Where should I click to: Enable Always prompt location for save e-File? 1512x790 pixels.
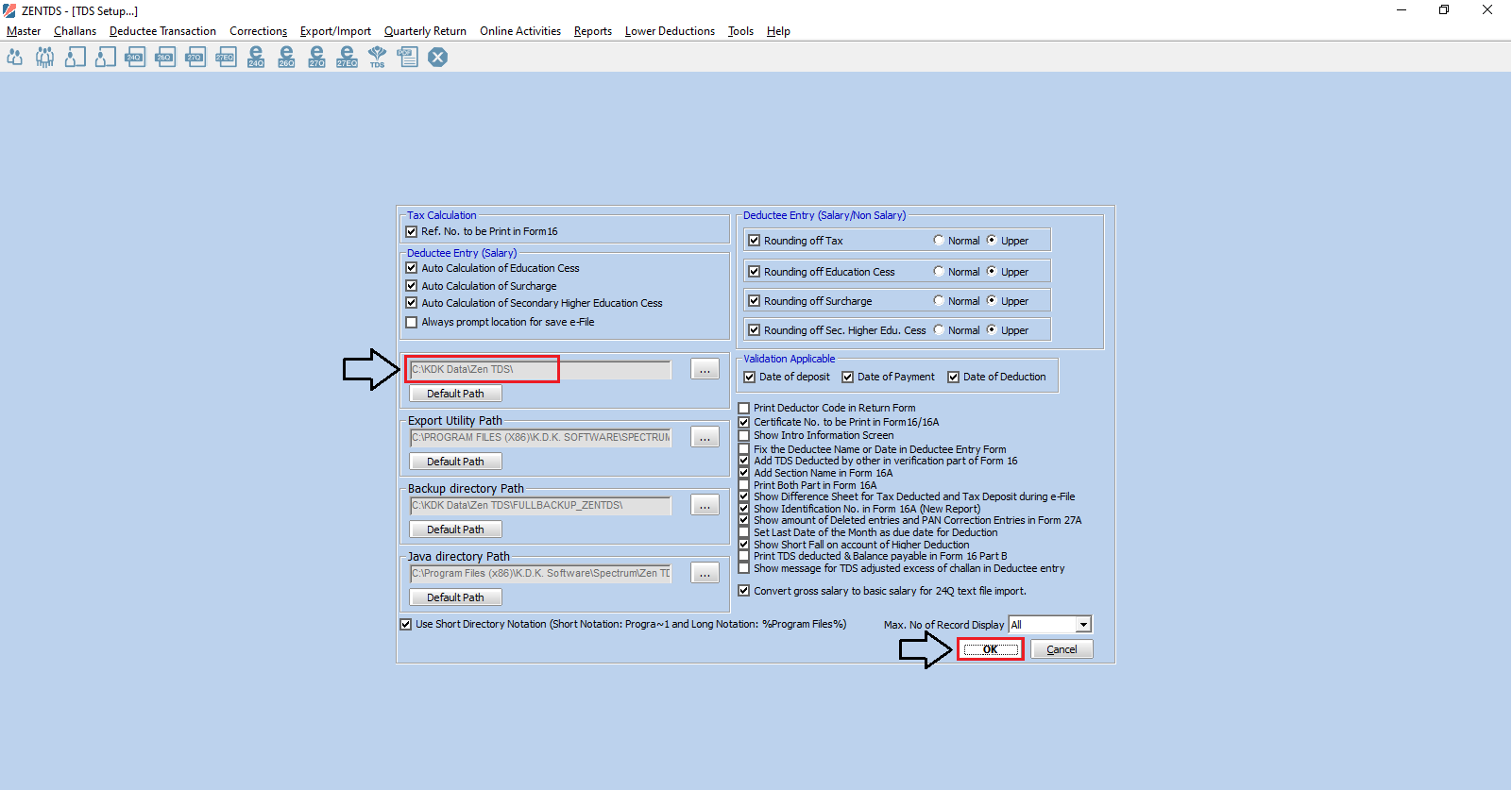click(411, 322)
